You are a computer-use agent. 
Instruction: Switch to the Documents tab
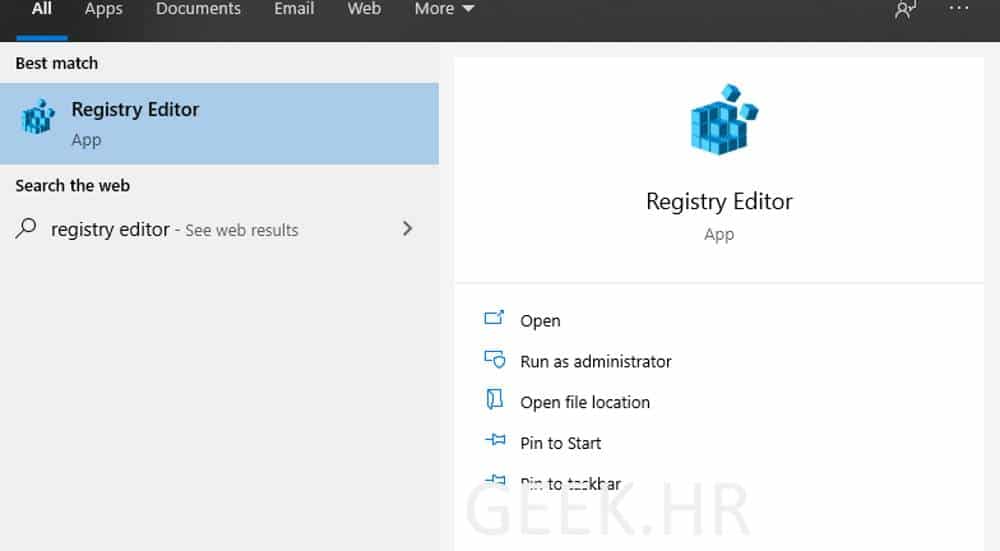pyautogui.click(x=198, y=9)
